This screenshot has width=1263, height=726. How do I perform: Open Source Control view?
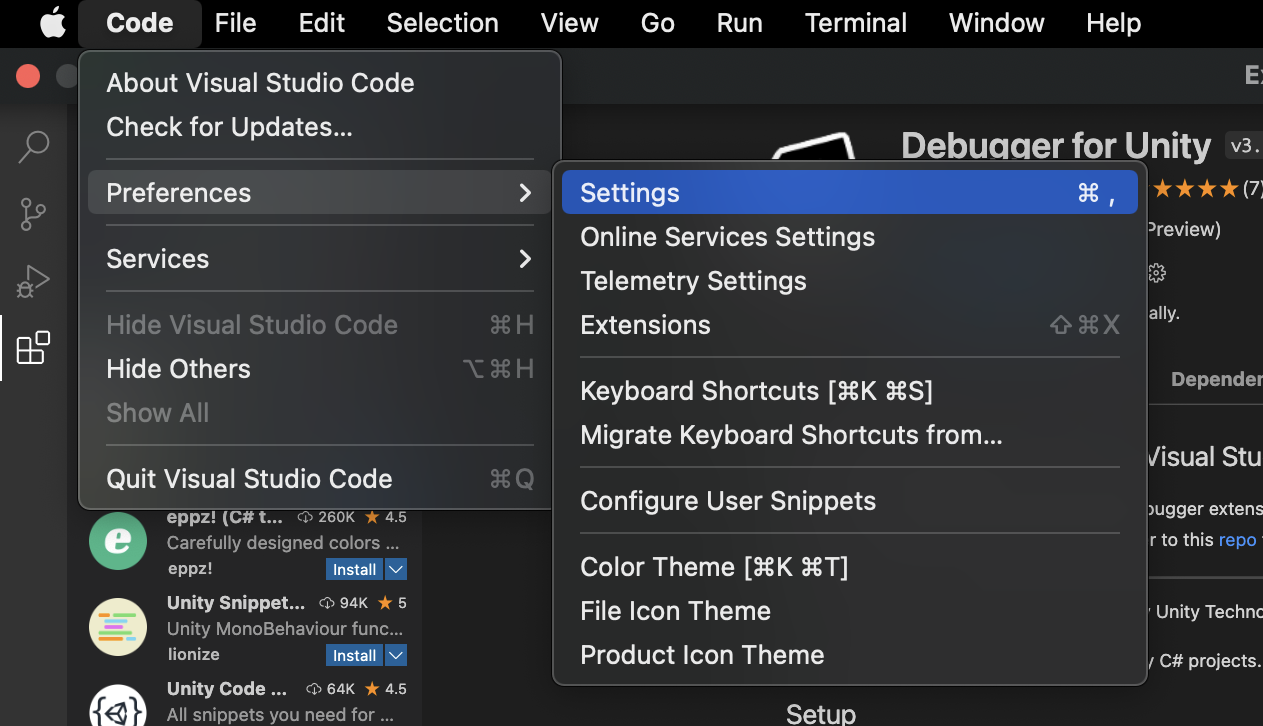tap(34, 214)
